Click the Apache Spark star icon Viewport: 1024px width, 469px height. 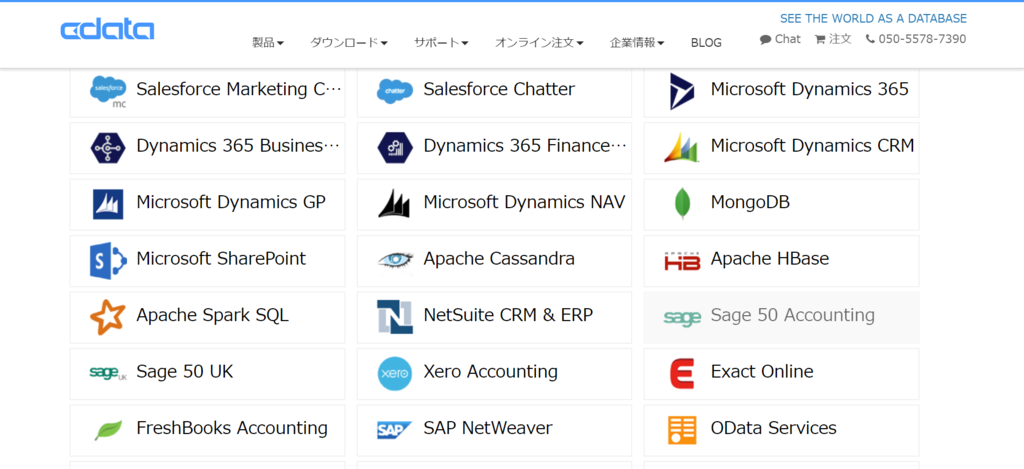107,316
